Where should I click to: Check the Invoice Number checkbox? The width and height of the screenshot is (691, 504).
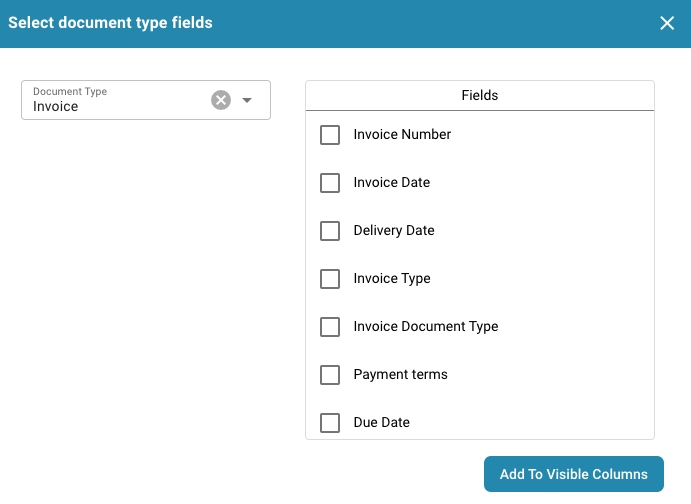tap(330, 135)
